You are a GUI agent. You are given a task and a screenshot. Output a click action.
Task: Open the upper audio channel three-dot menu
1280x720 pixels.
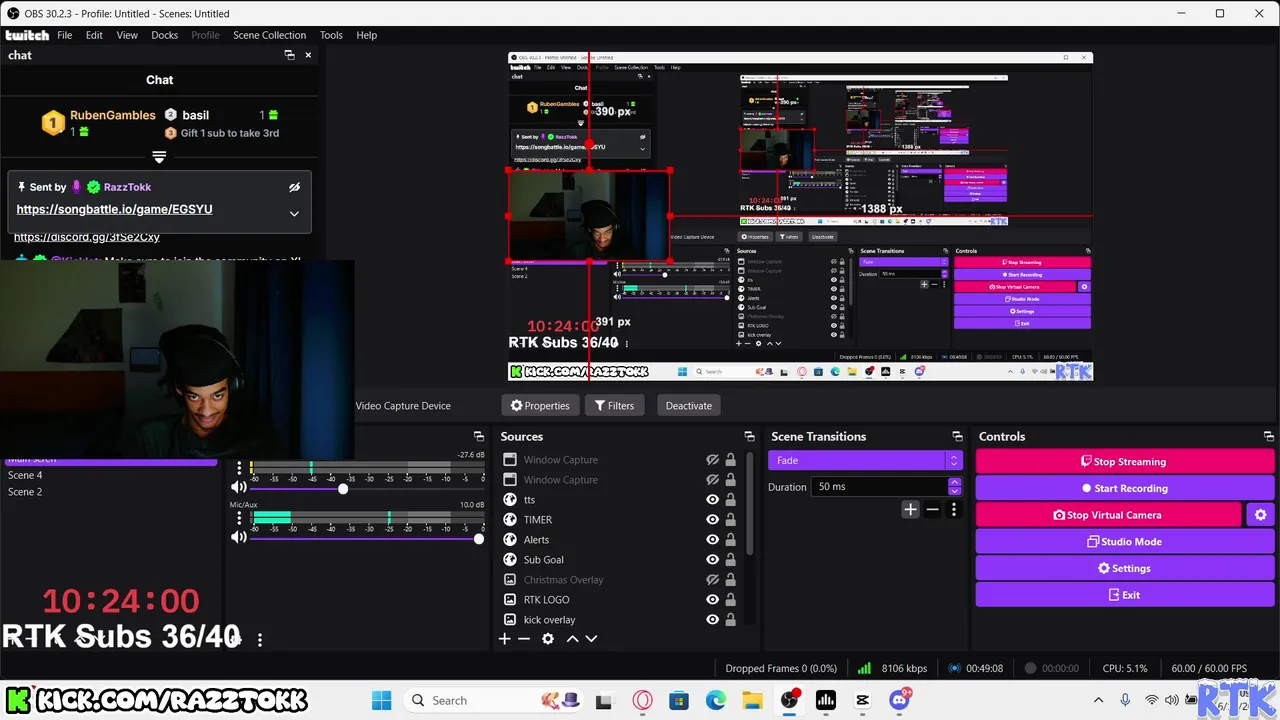pos(238,468)
